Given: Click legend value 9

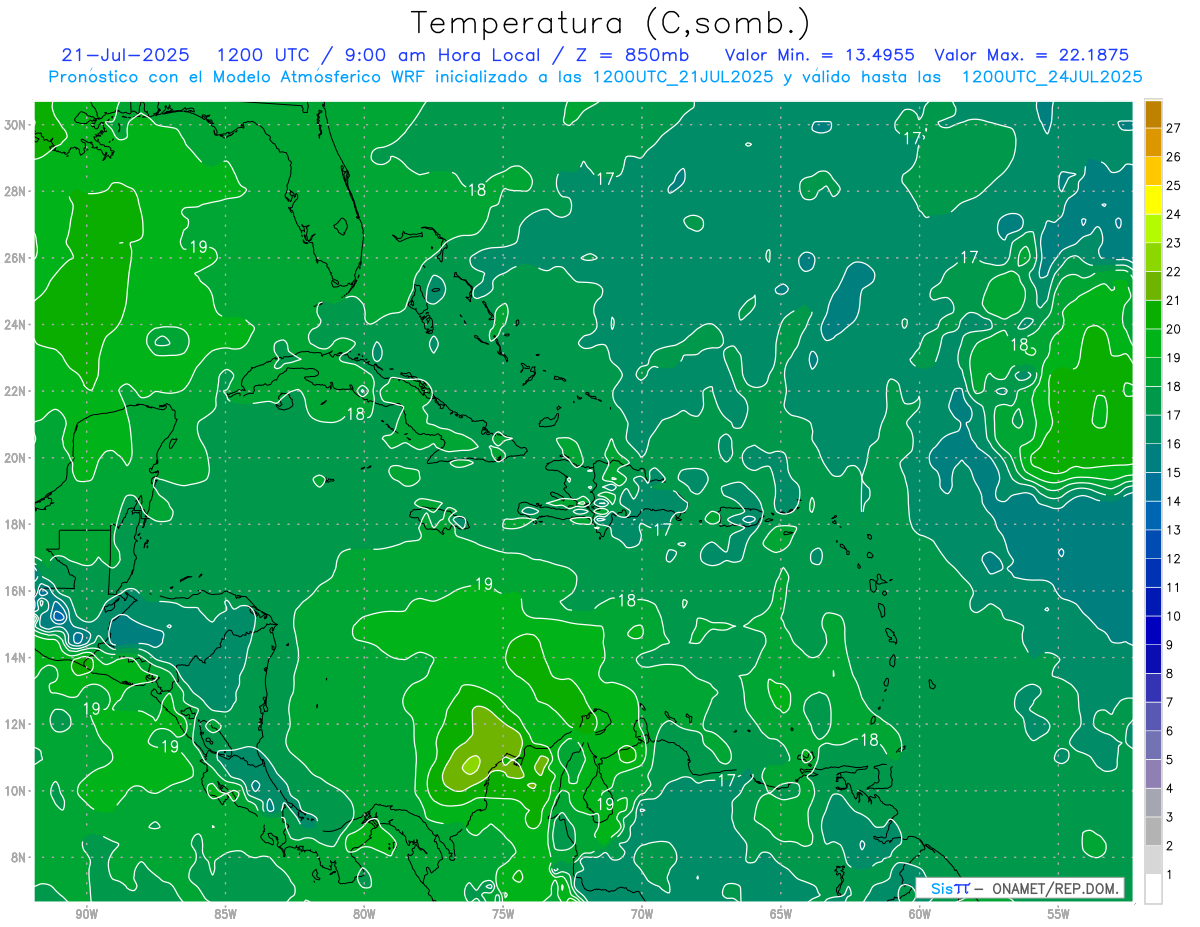Looking at the screenshot, I should coord(1170,645).
